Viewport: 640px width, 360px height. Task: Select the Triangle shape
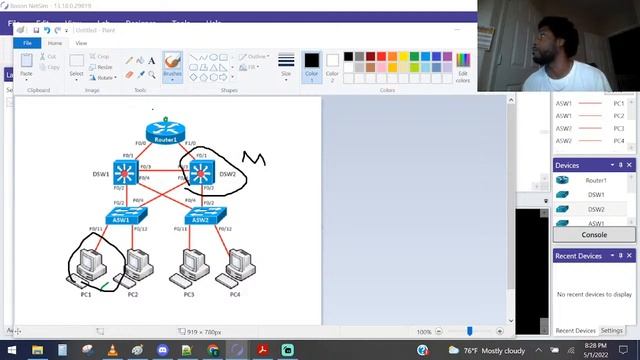213,67
